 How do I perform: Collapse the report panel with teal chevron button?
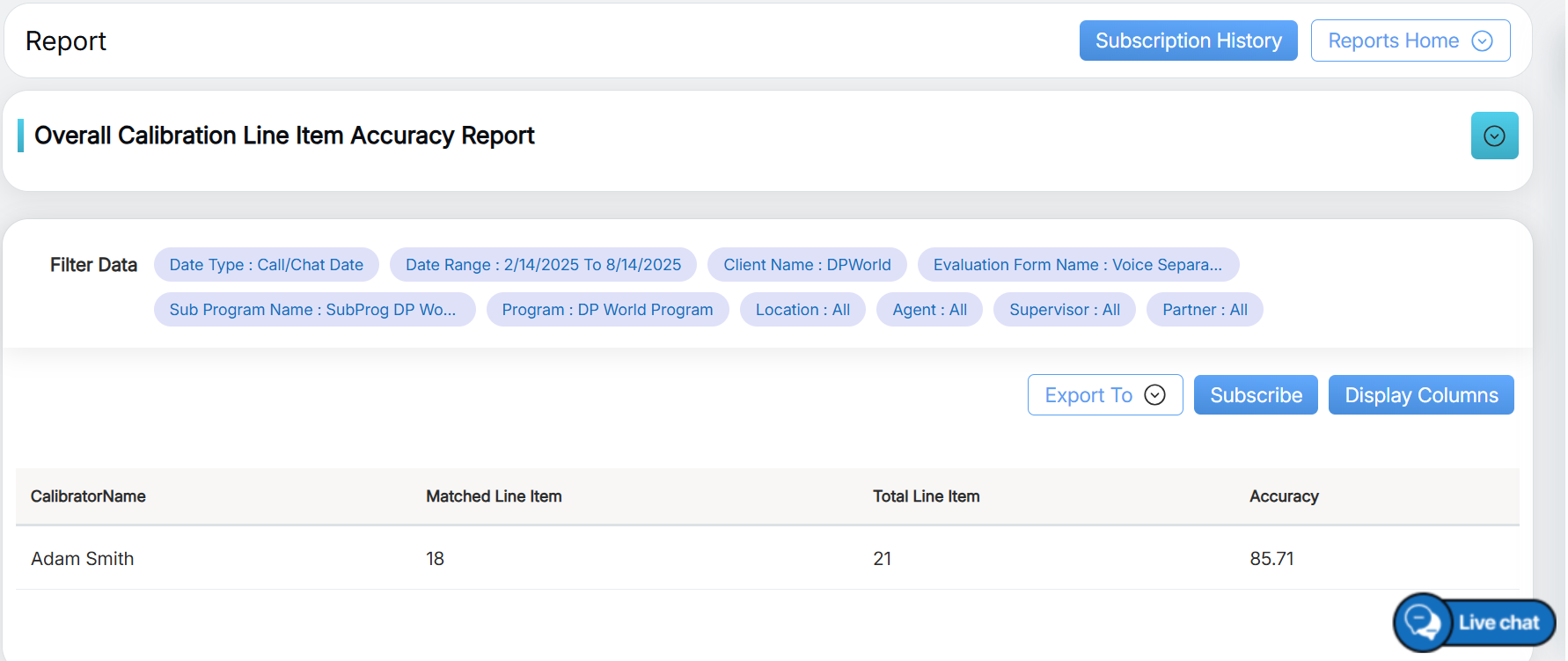pyautogui.click(x=1493, y=136)
